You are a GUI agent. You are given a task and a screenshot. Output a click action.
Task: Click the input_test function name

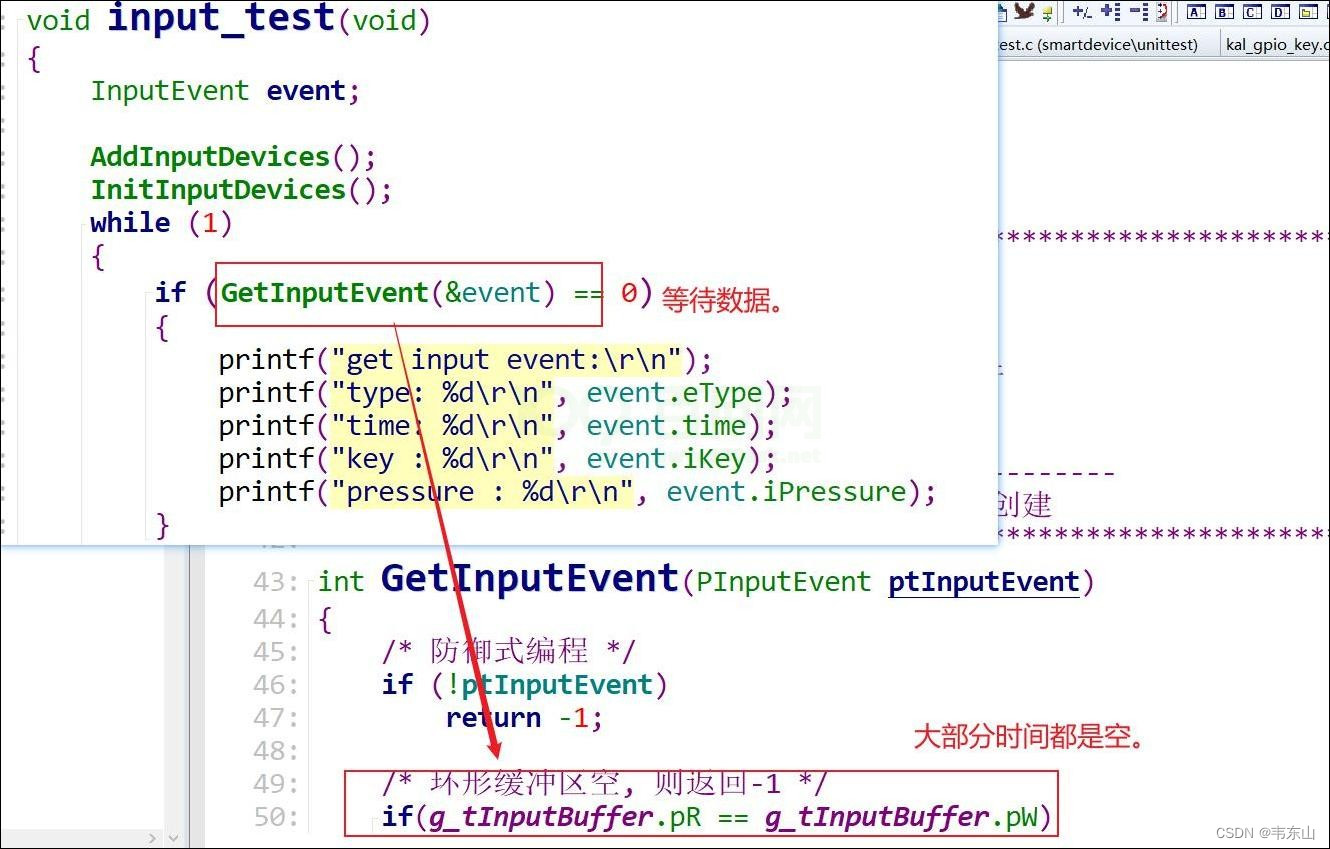pyautogui.click(x=221, y=18)
